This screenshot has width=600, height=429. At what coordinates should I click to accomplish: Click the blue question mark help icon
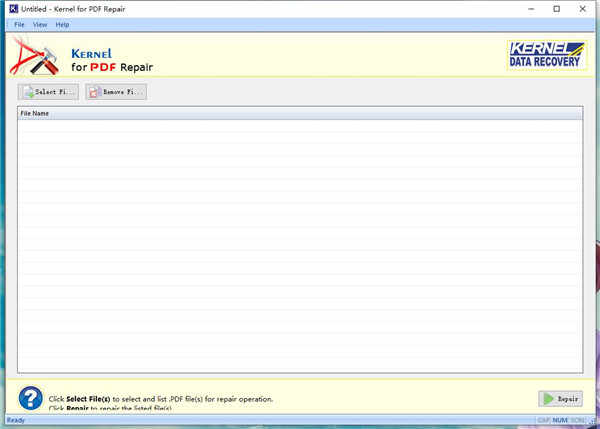pos(31,398)
